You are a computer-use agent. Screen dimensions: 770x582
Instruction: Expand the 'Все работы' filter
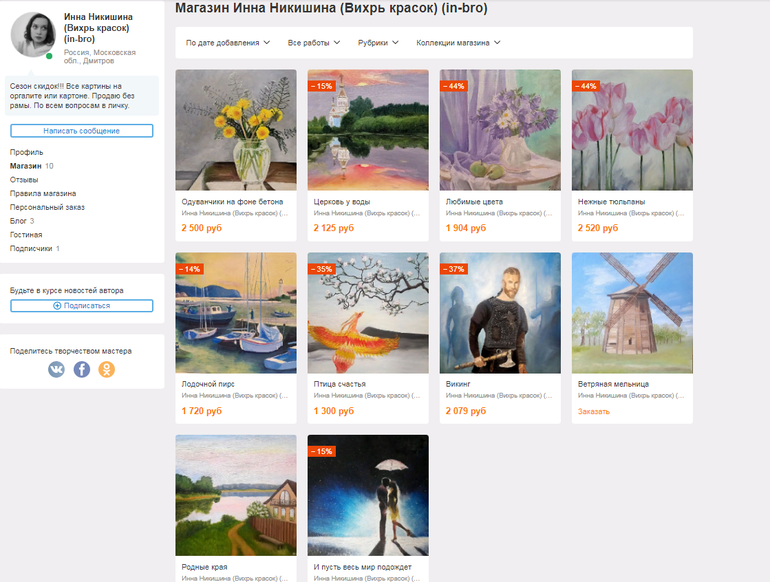(x=314, y=43)
